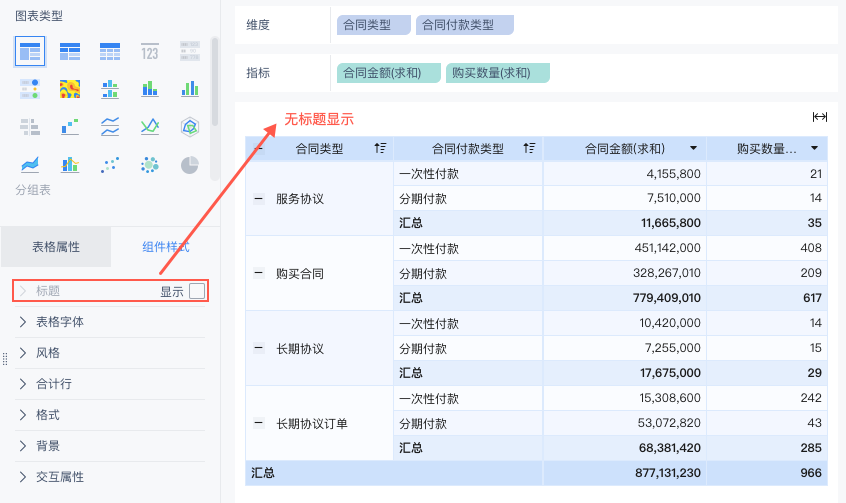
Task: Switch to the 表格属性 tab
Action: pyautogui.click(x=56, y=246)
